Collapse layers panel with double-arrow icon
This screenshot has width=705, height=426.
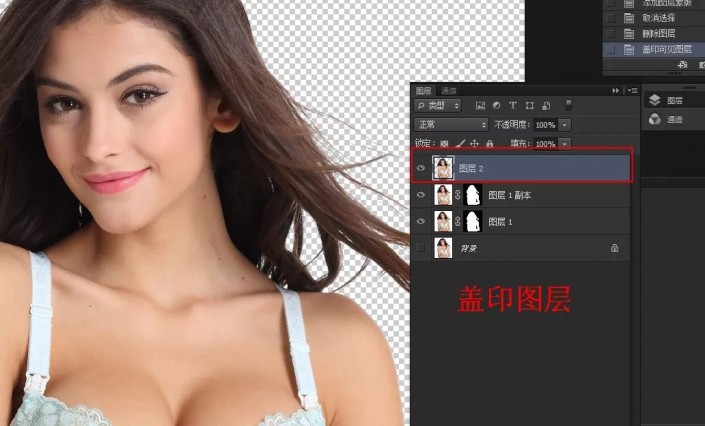coord(616,90)
